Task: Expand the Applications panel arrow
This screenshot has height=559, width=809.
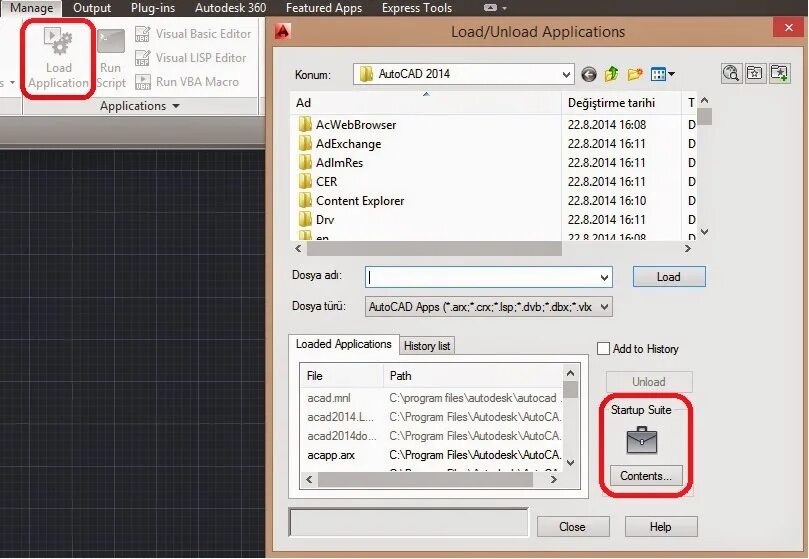Action: [x=176, y=106]
